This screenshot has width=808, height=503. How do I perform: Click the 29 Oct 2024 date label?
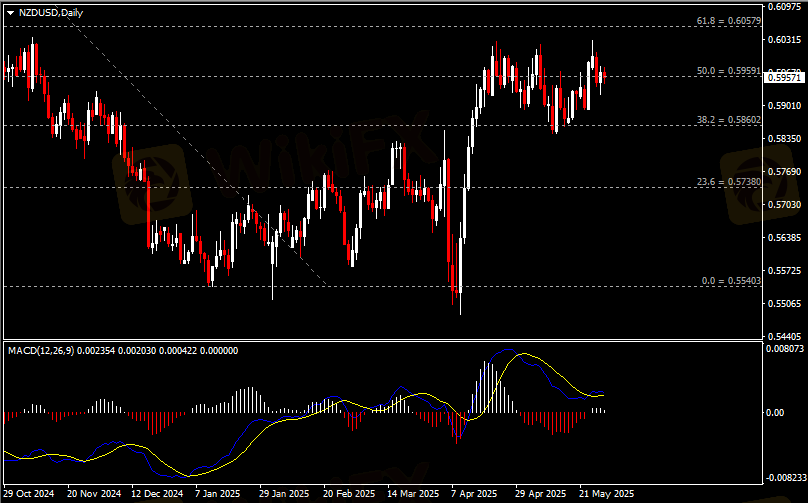[x=30, y=494]
